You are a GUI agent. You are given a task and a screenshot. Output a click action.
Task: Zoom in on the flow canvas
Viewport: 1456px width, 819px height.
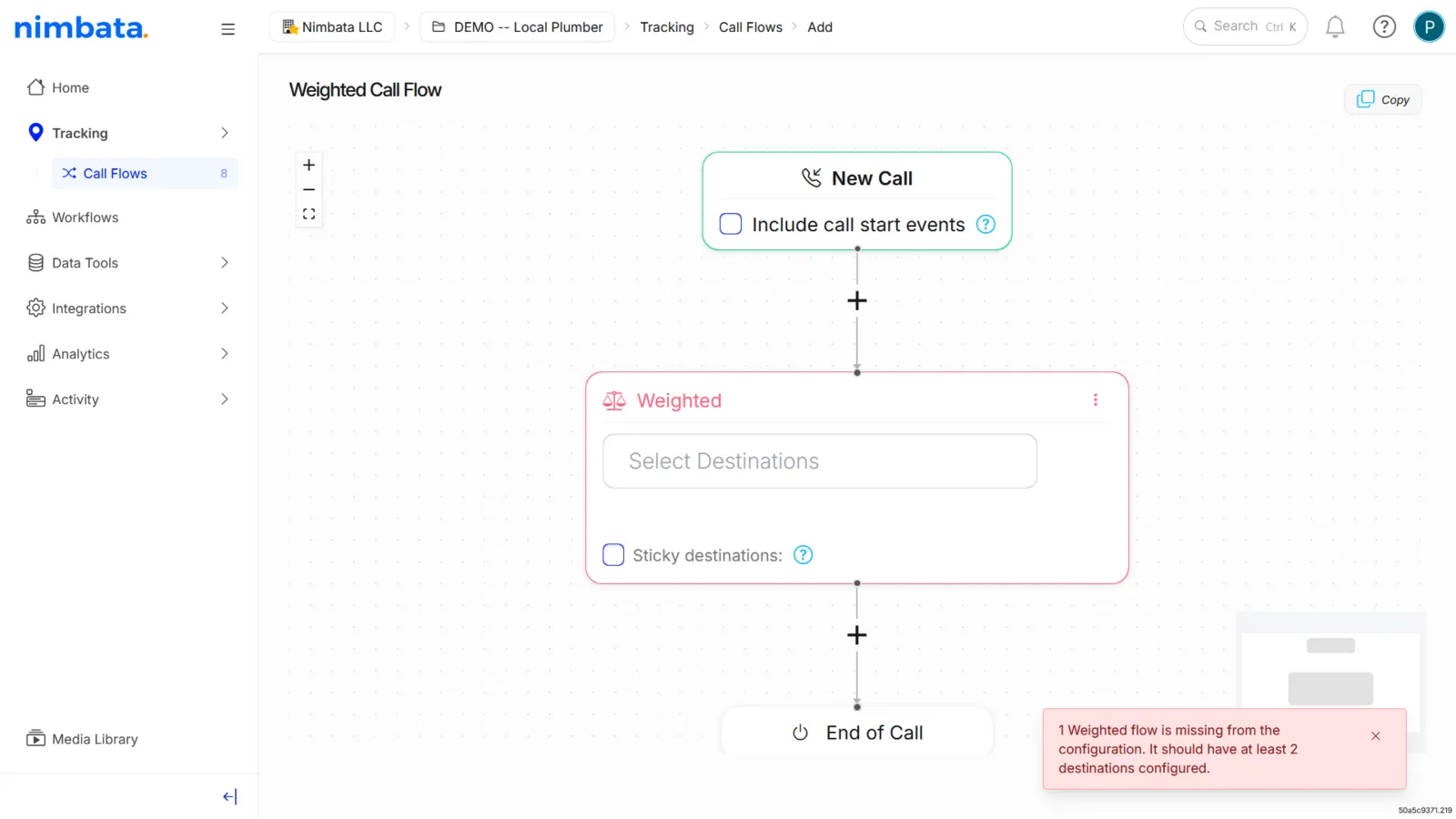(x=309, y=165)
